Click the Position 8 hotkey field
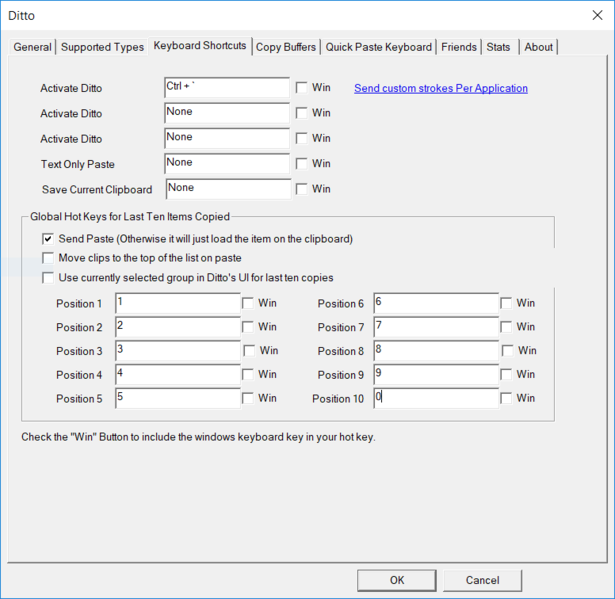The image size is (615, 599). click(x=436, y=351)
